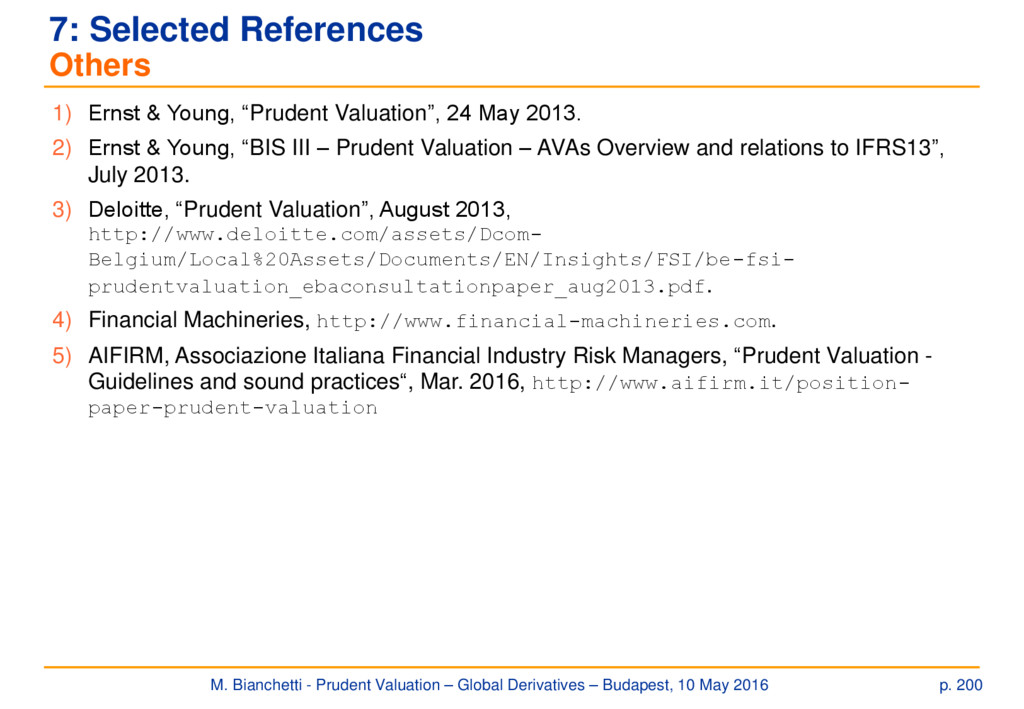Image resolution: width=1024 pixels, height=709 pixels.
Task: Click reference number 1) marker
Action: (x=62, y=113)
